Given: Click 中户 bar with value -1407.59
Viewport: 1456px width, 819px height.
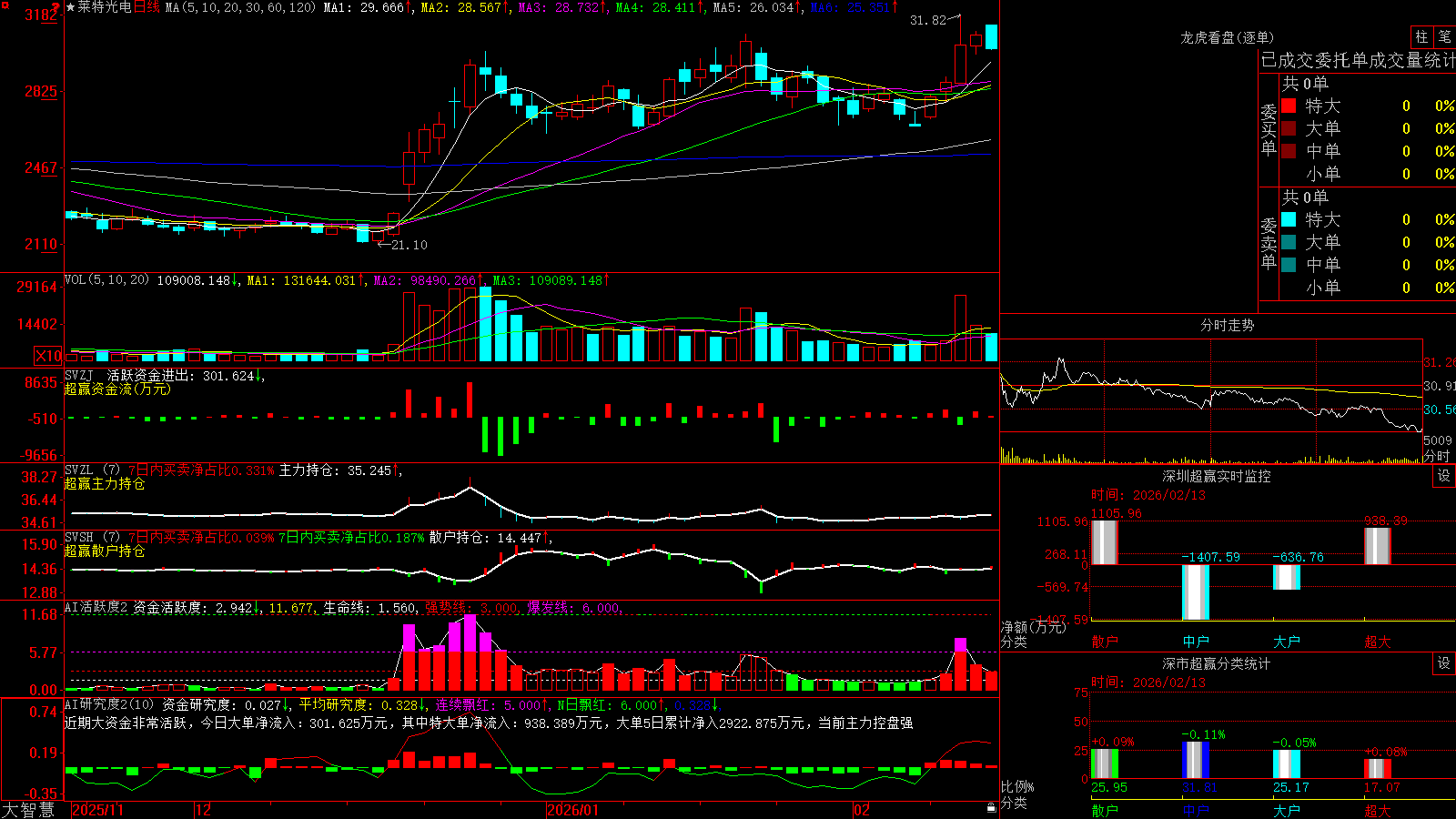Looking at the screenshot, I should click(1196, 592).
